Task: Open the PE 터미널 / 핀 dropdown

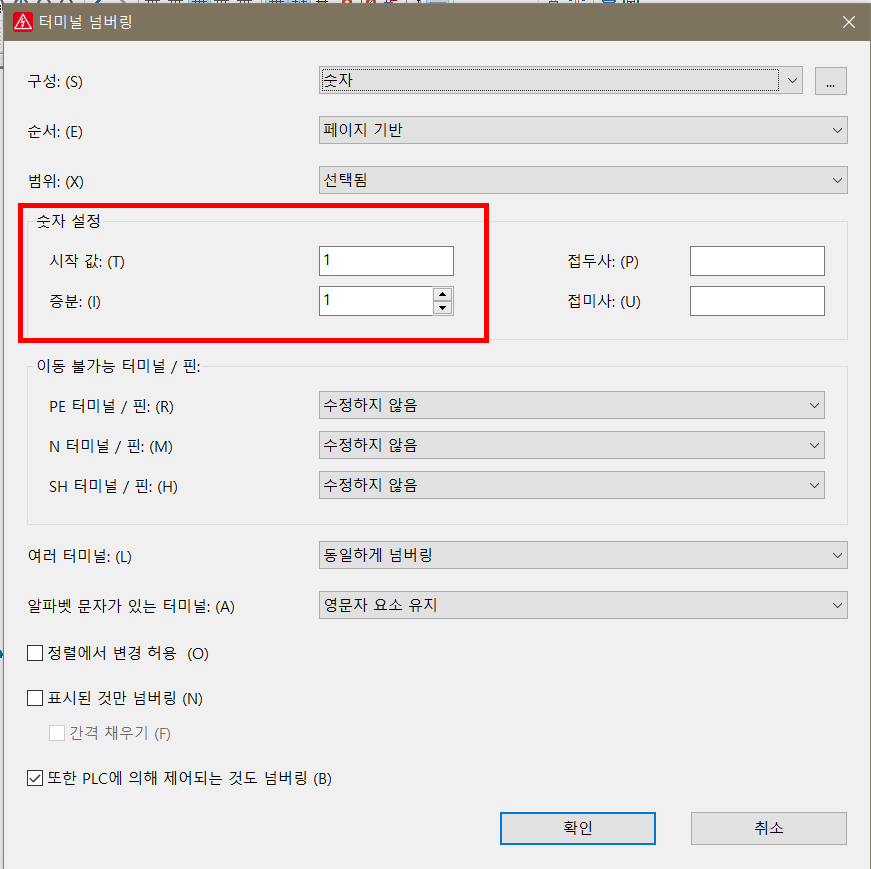Action: coord(572,405)
